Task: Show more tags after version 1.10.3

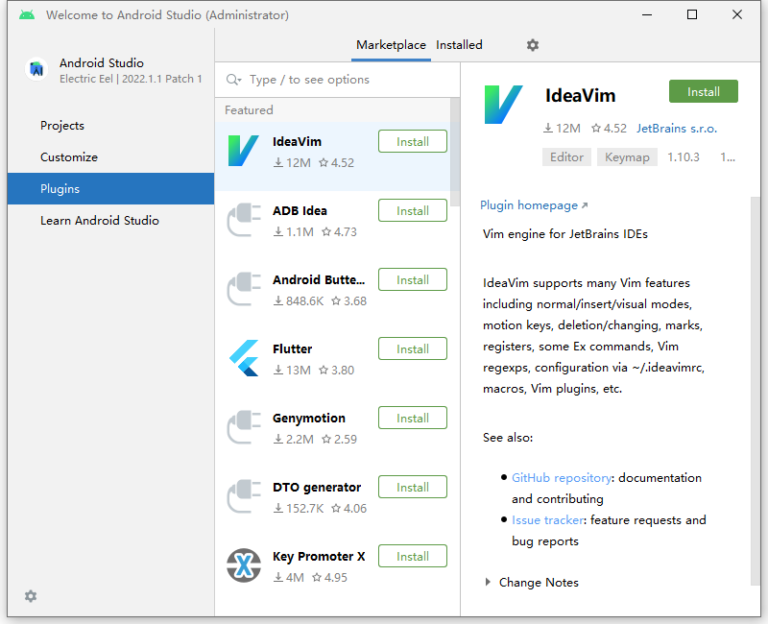Action: pyautogui.click(x=727, y=157)
